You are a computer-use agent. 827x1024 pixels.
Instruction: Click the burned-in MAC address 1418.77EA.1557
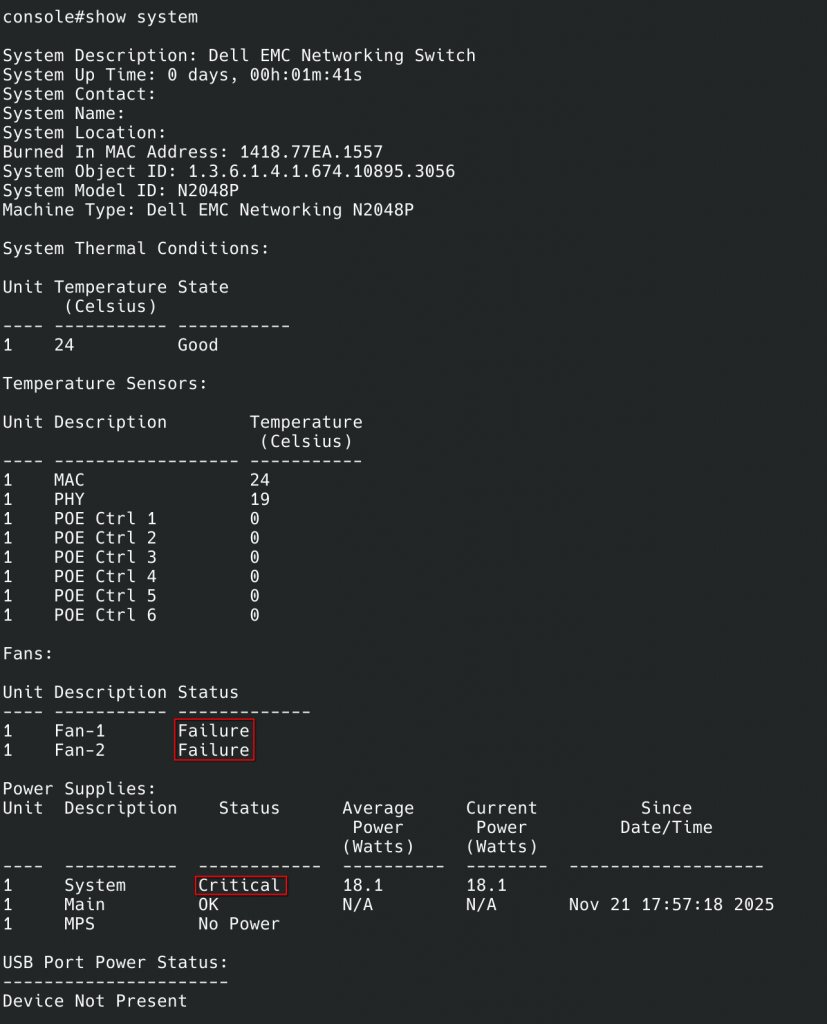click(x=311, y=152)
